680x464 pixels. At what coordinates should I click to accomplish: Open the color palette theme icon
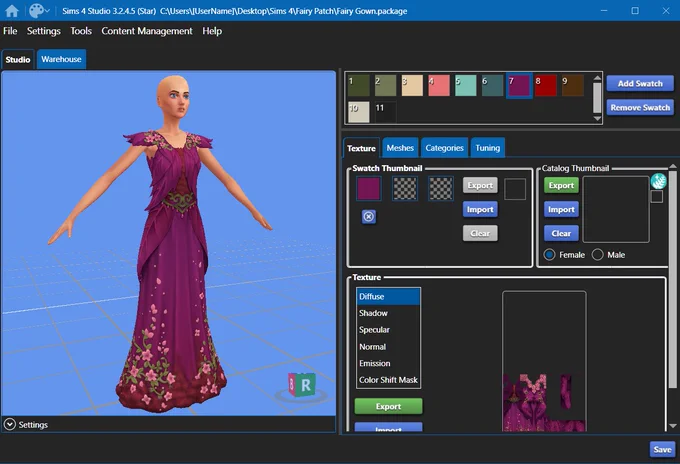point(36,11)
